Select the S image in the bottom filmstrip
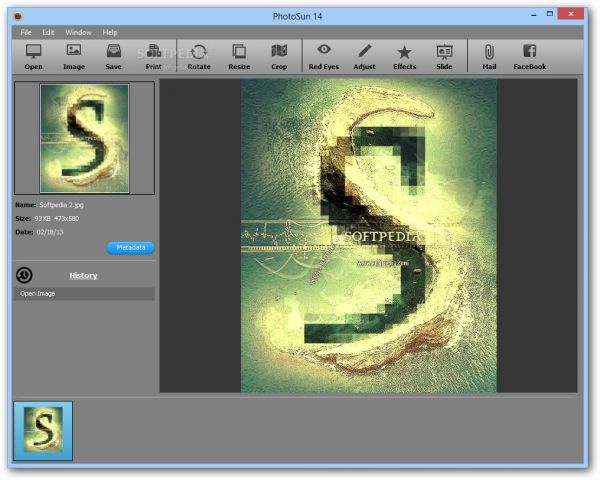The image size is (600, 480). point(43,431)
